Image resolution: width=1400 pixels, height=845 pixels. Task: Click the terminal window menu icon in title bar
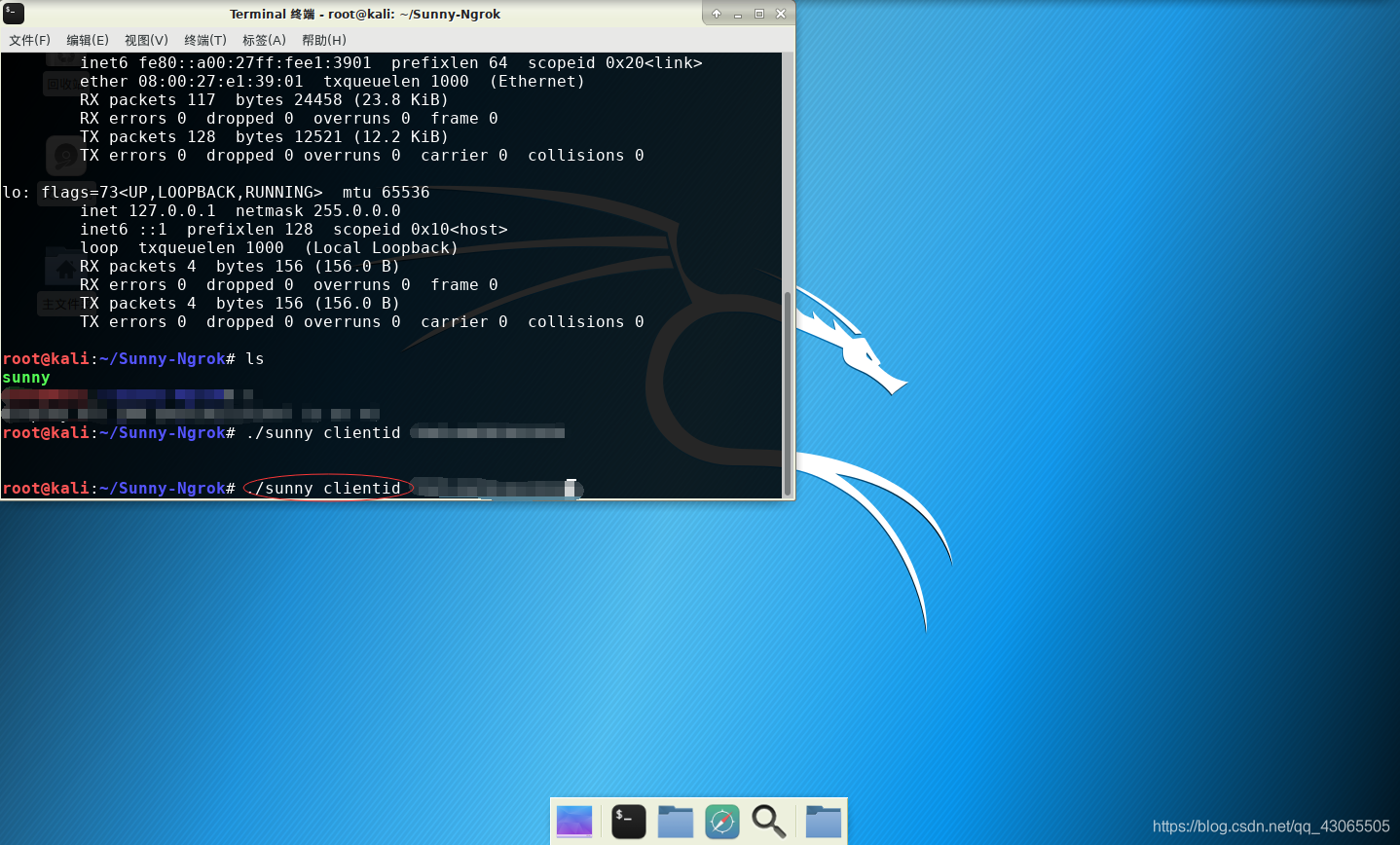coord(14,14)
